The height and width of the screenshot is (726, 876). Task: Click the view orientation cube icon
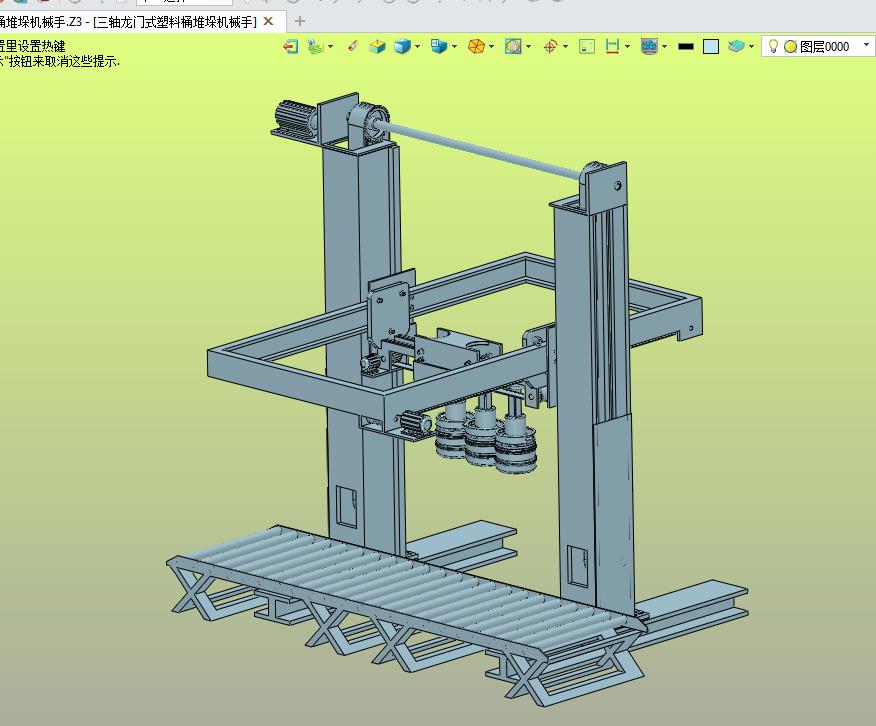(x=439, y=46)
